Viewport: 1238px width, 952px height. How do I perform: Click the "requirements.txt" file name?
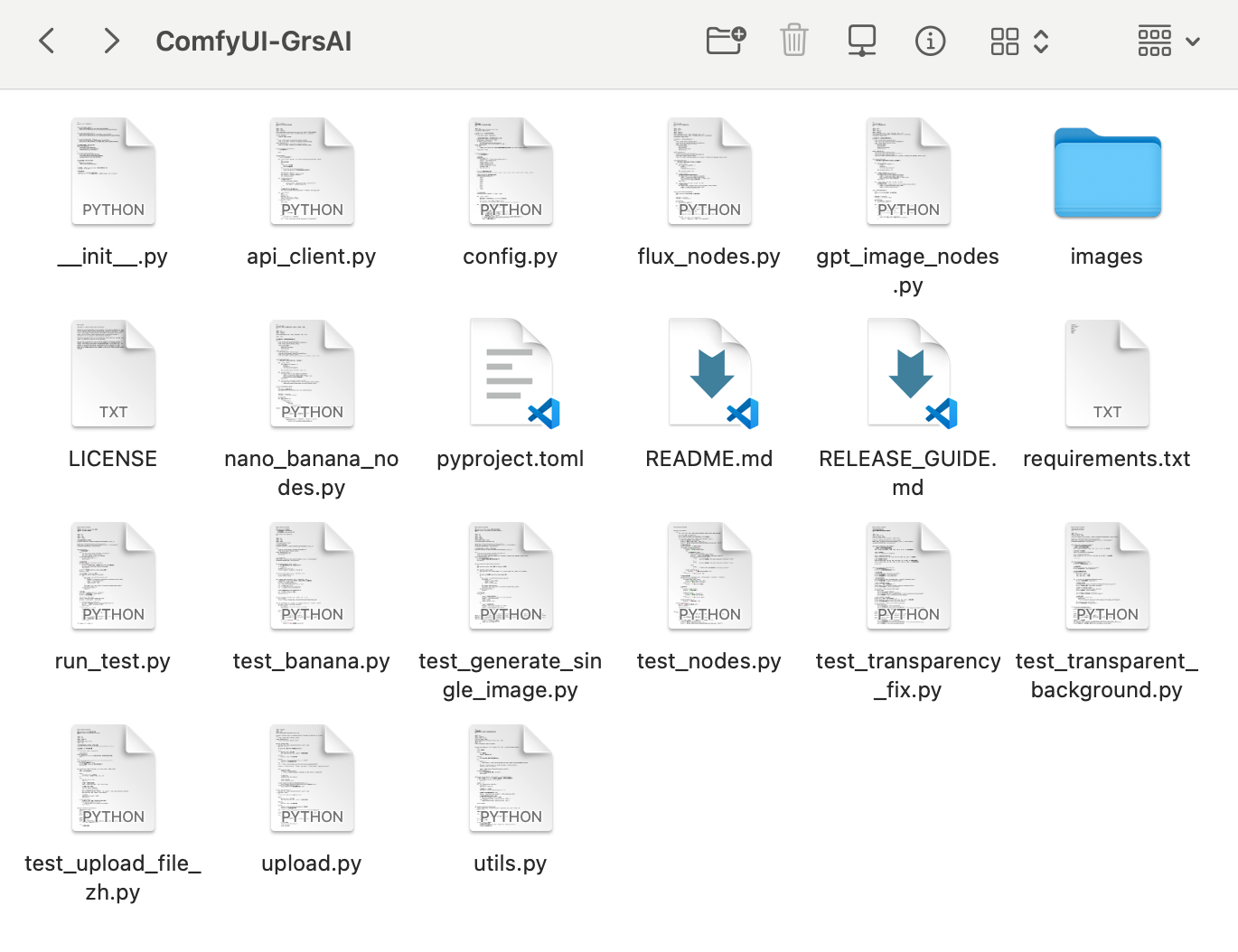pos(1107,459)
